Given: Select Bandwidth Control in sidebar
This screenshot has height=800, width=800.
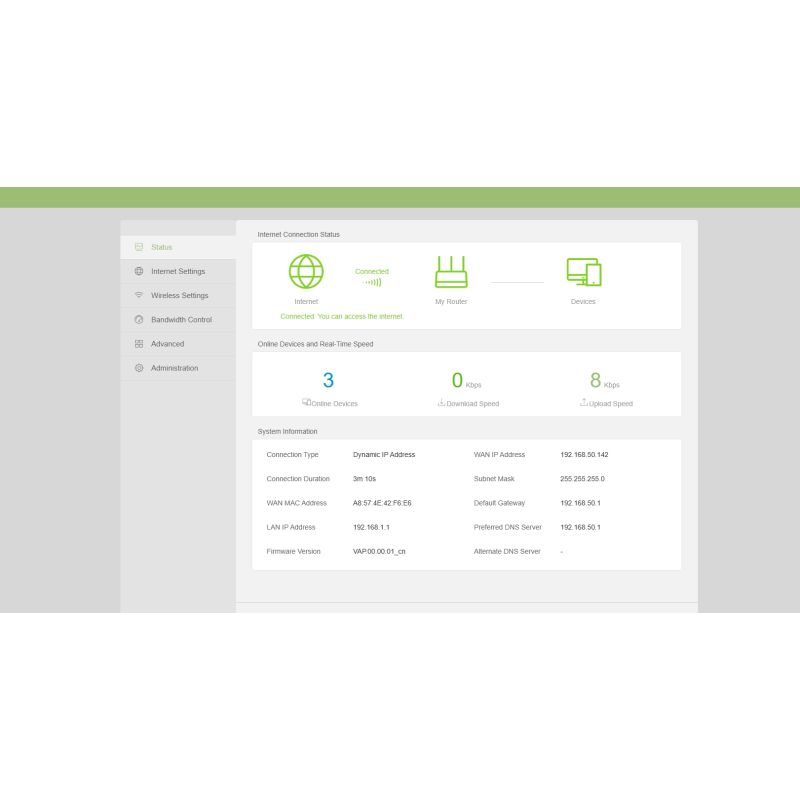Looking at the screenshot, I should coord(181,320).
